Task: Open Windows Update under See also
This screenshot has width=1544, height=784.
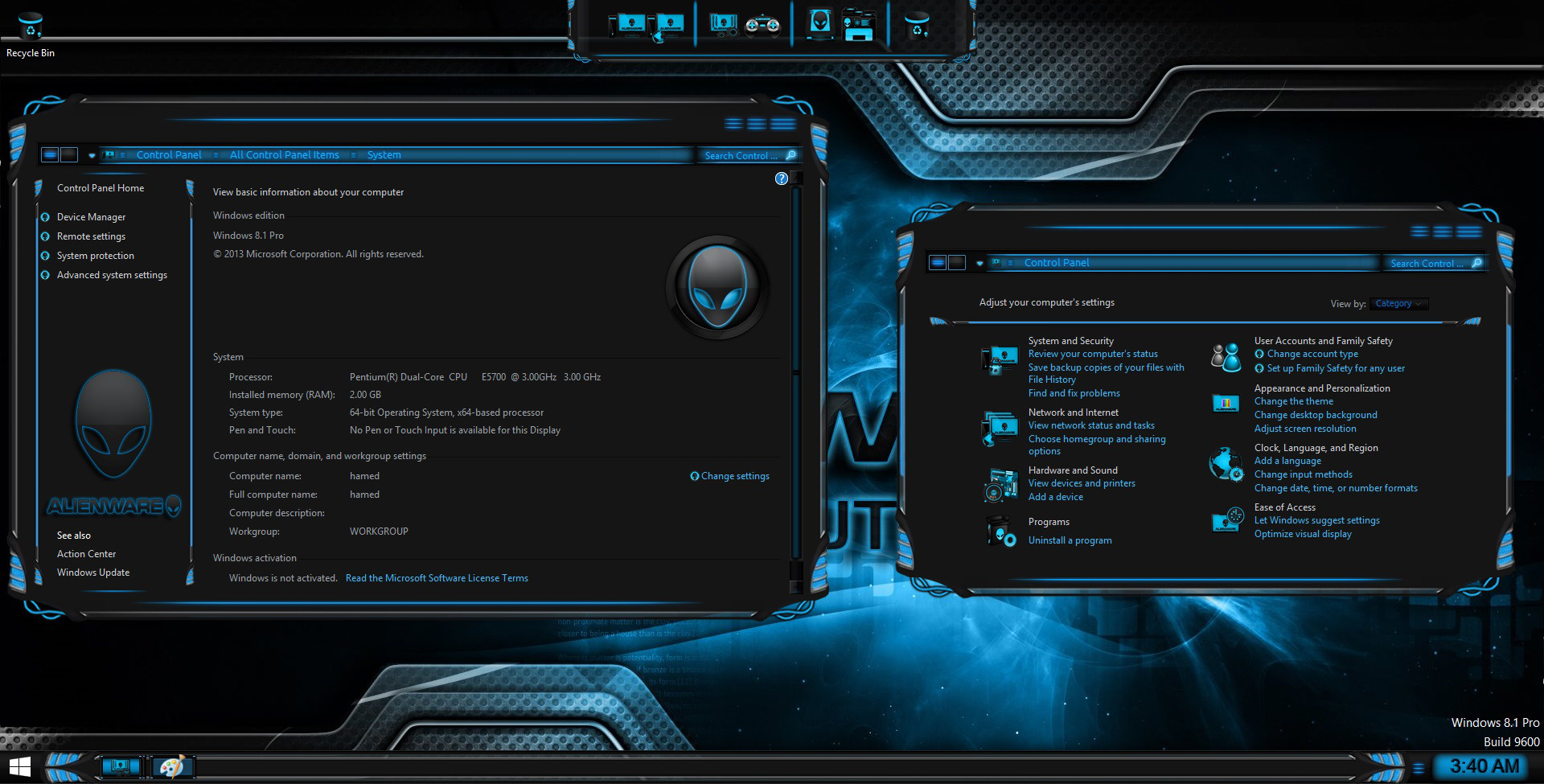Action: tap(93, 573)
